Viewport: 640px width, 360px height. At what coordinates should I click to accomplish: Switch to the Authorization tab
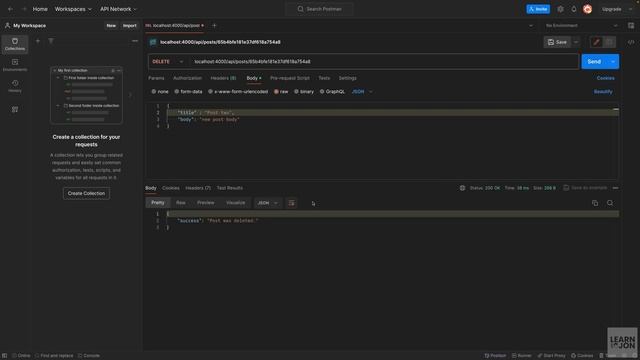coord(187,78)
